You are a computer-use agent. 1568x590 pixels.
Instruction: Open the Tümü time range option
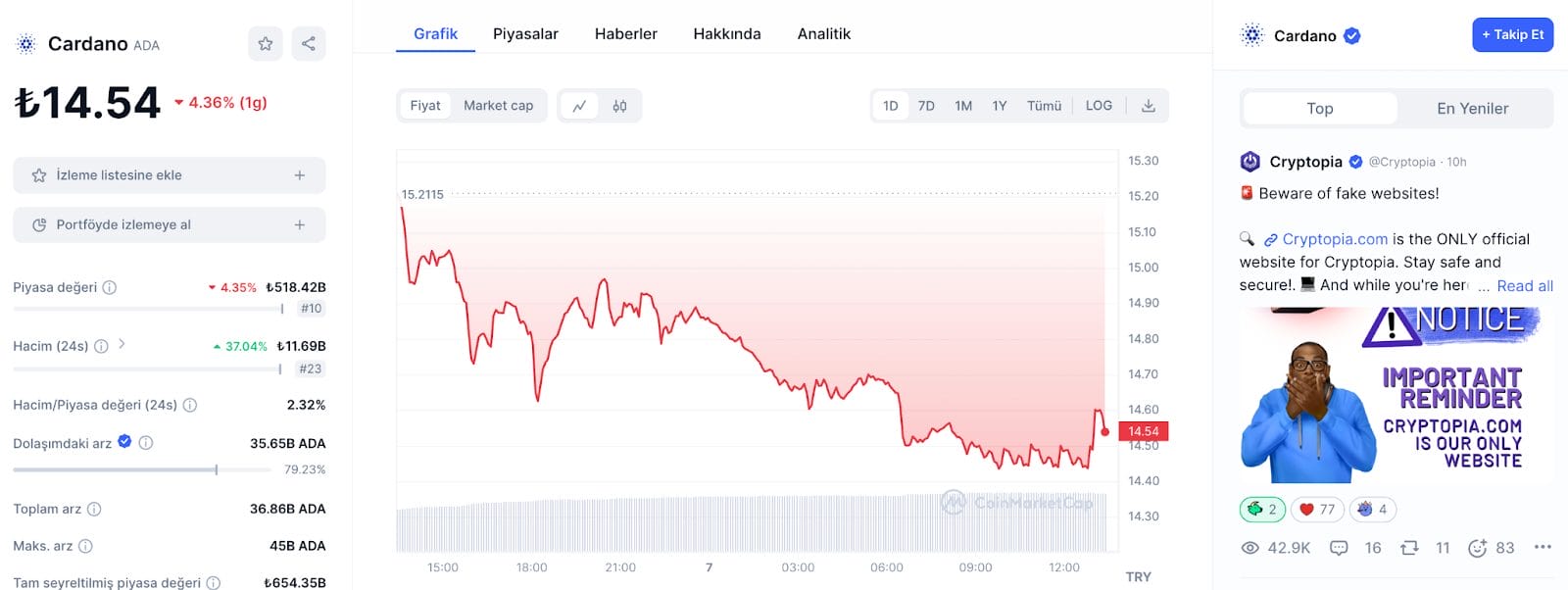point(1044,105)
